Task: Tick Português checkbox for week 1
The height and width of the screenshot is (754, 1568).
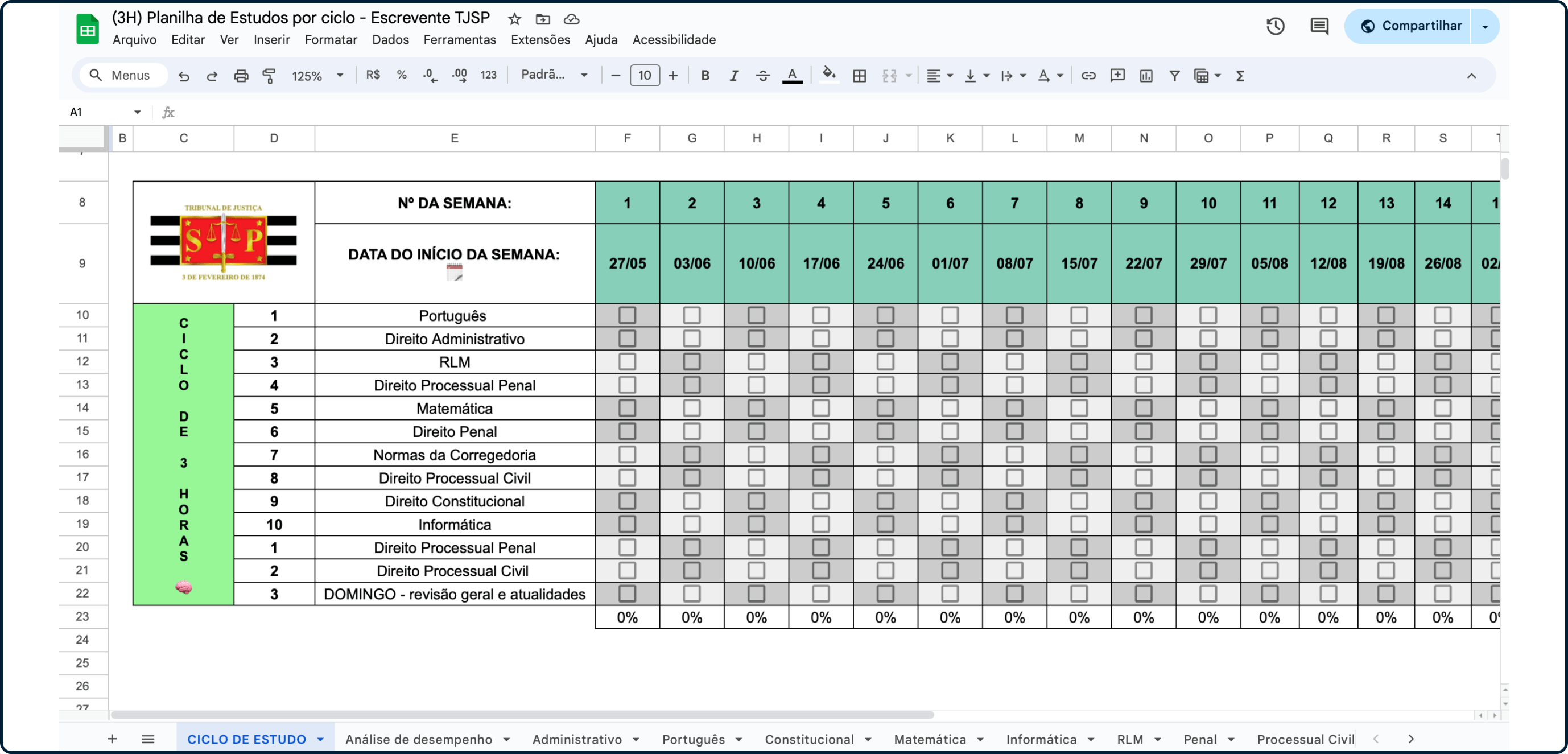Action: (x=627, y=315)
